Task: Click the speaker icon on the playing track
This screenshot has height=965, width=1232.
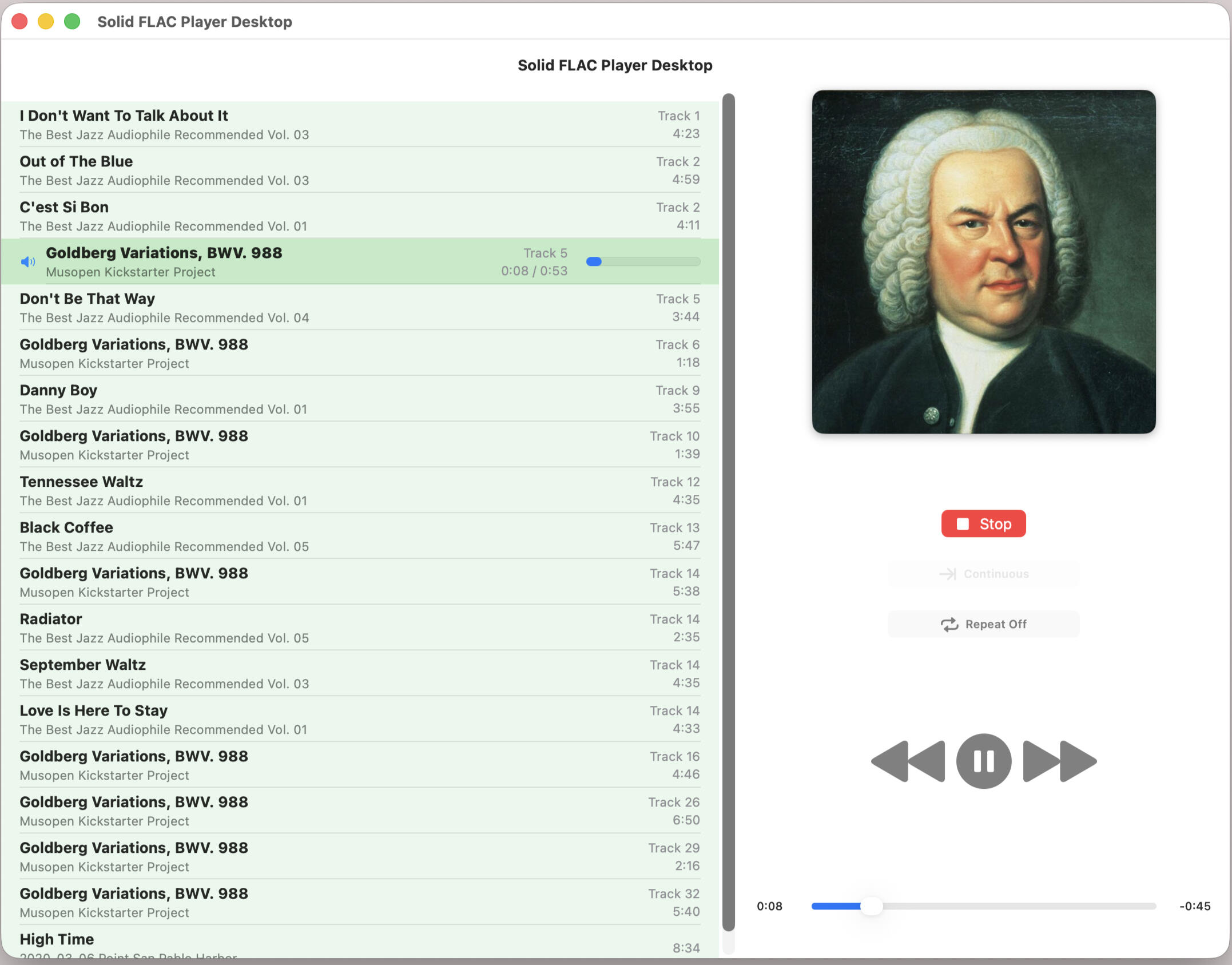Action: coord(28,262)
